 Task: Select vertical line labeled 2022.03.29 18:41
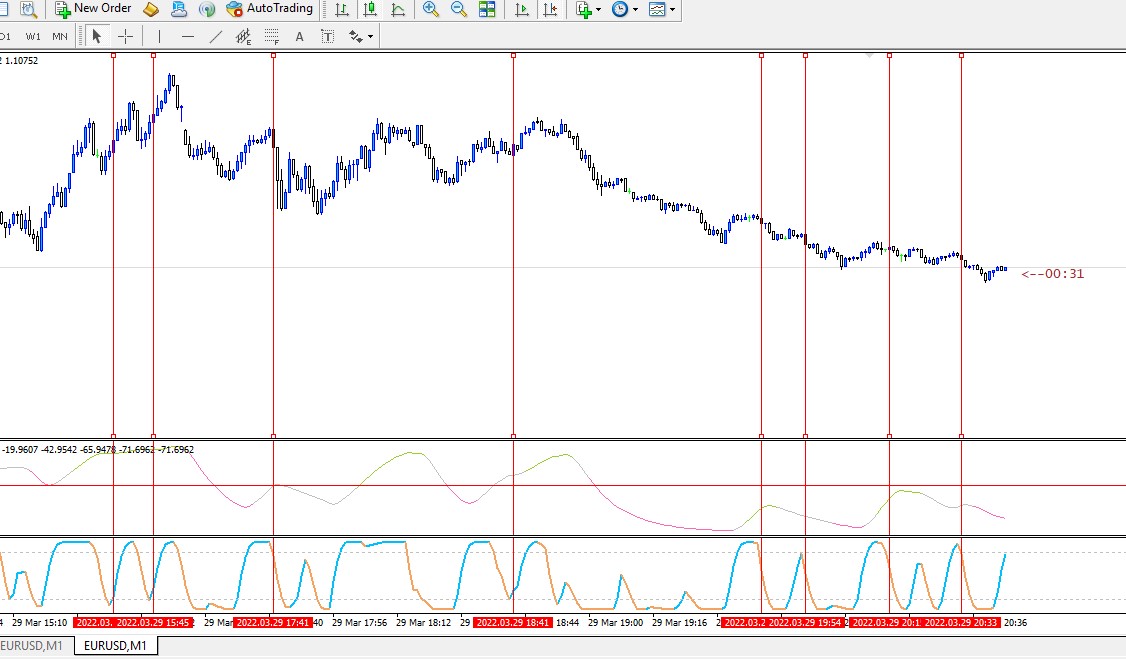513,244
